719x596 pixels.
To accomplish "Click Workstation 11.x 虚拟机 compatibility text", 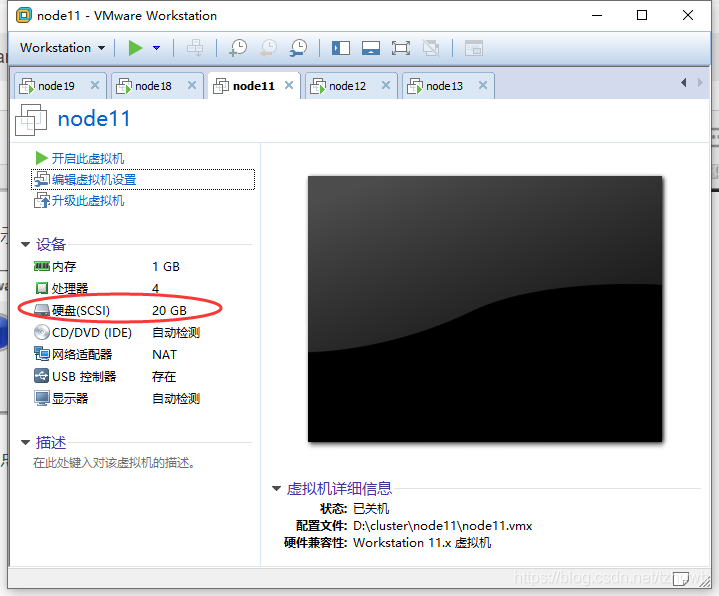I will 422,543.
